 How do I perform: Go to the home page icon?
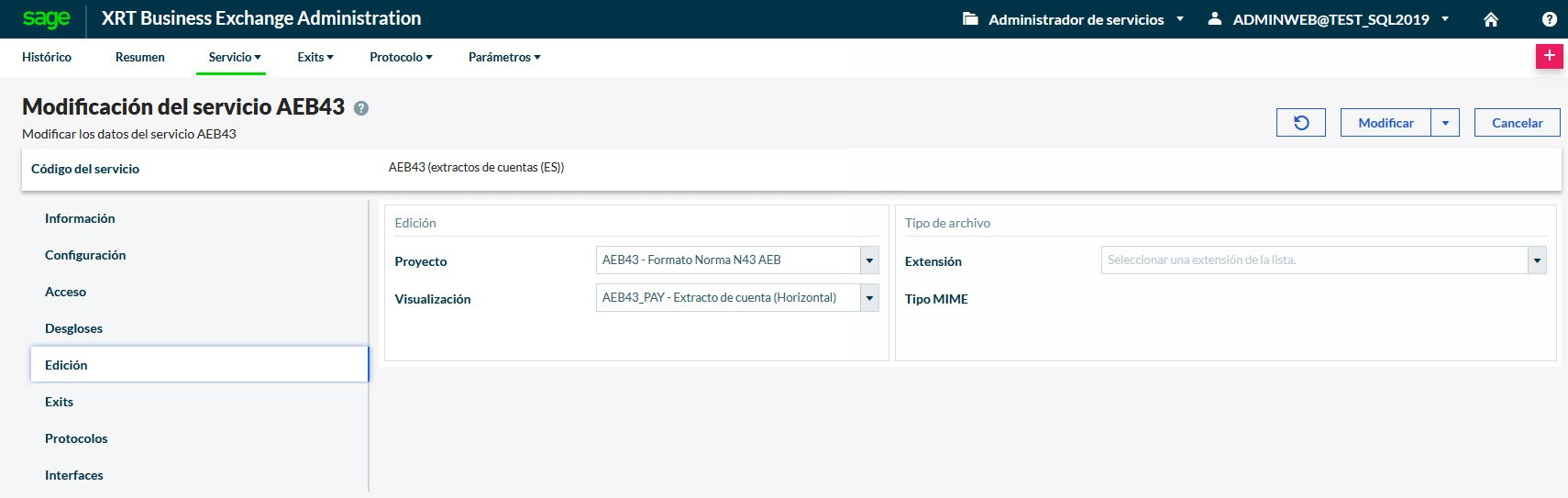pyautogui.click(x=1491, y=19)
